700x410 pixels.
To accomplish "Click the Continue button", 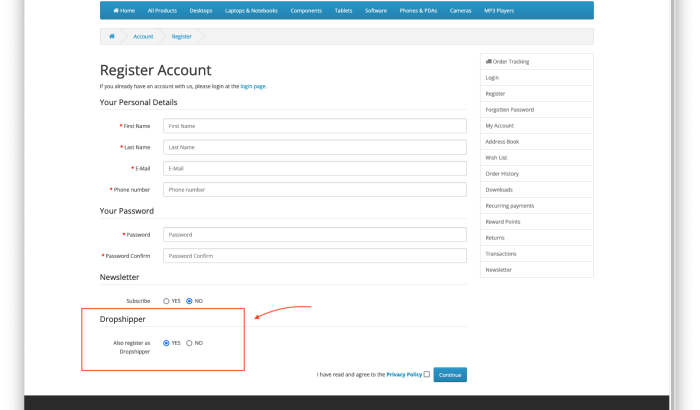I will click(x=450, y=375).
